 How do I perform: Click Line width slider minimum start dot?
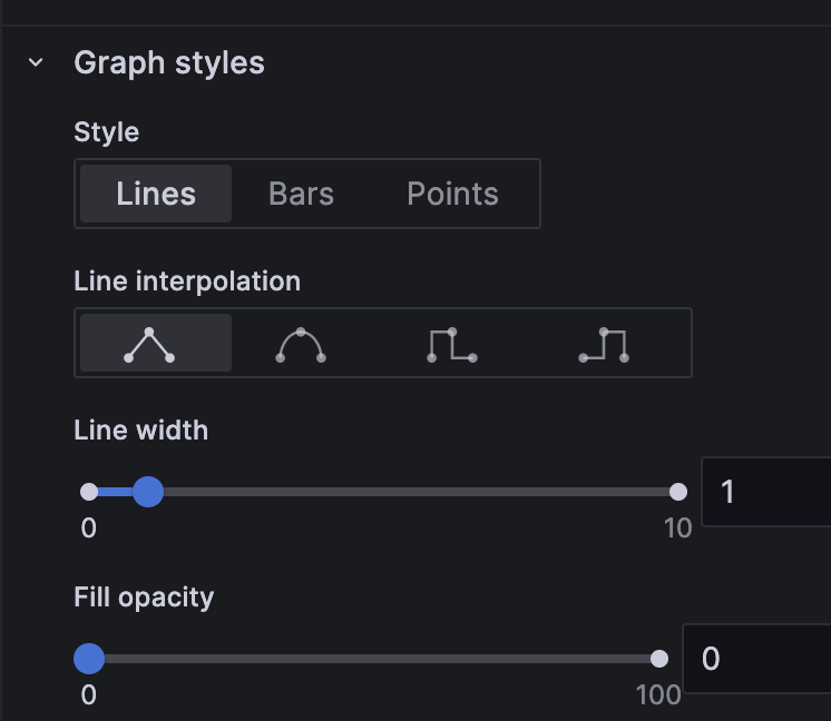click(89, 492)
